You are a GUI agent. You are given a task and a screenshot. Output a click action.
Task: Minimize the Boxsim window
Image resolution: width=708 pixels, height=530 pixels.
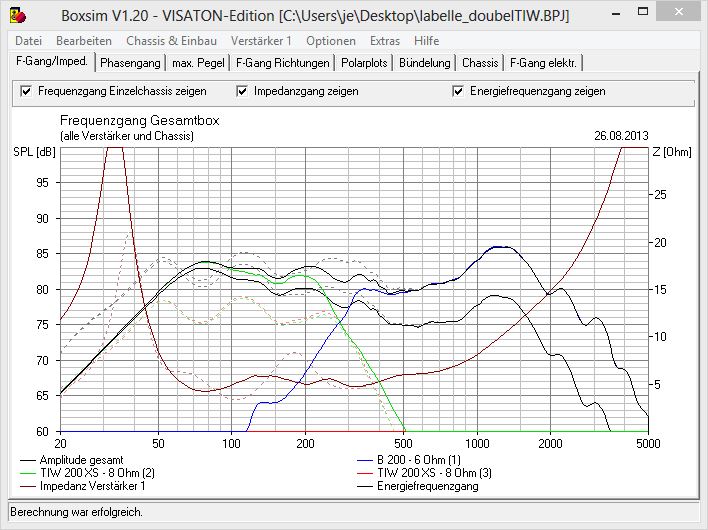(x=615, y=13)
